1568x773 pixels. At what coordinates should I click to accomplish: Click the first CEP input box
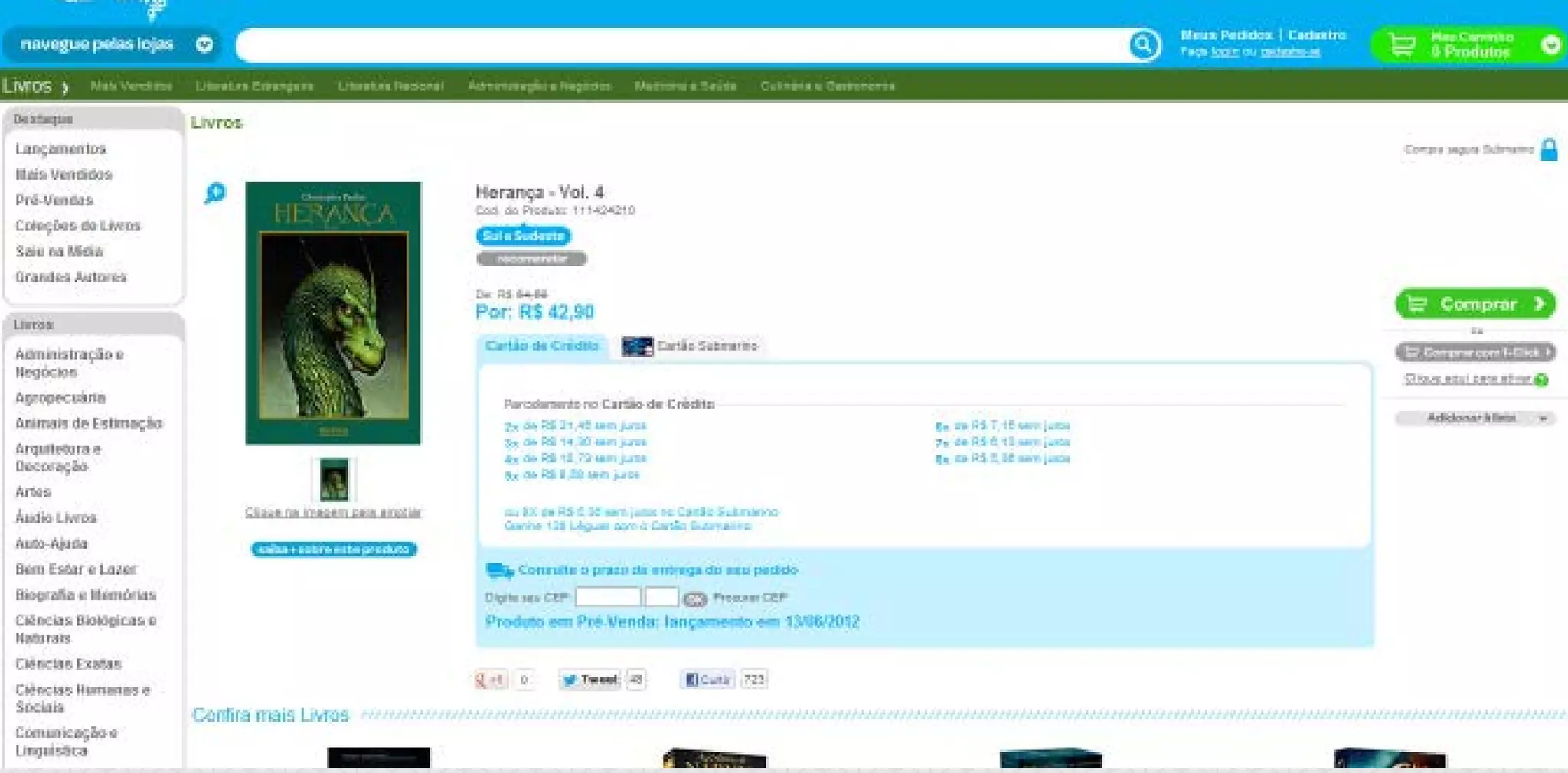[608, 597]
